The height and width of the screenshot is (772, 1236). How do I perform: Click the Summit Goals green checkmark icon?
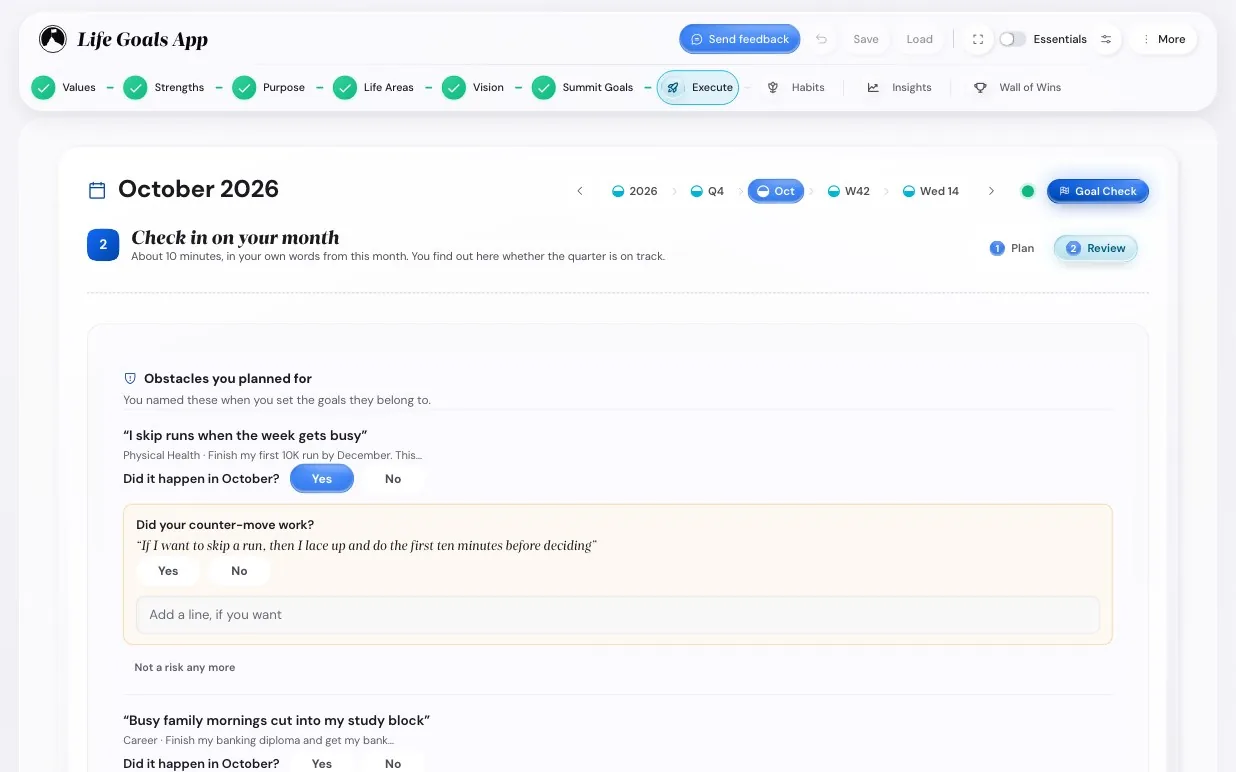click(543, 87)
